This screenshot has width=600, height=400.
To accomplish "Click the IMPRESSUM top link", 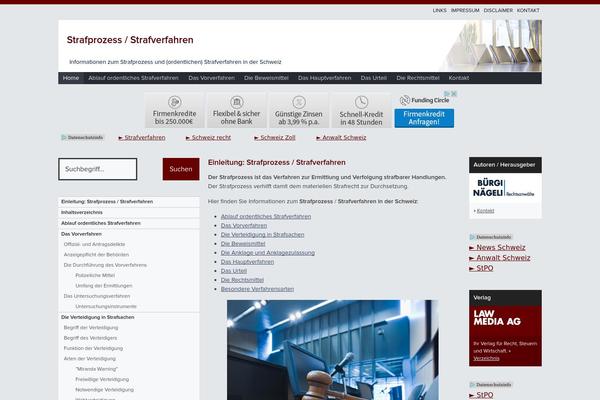I will pos(465,10).
